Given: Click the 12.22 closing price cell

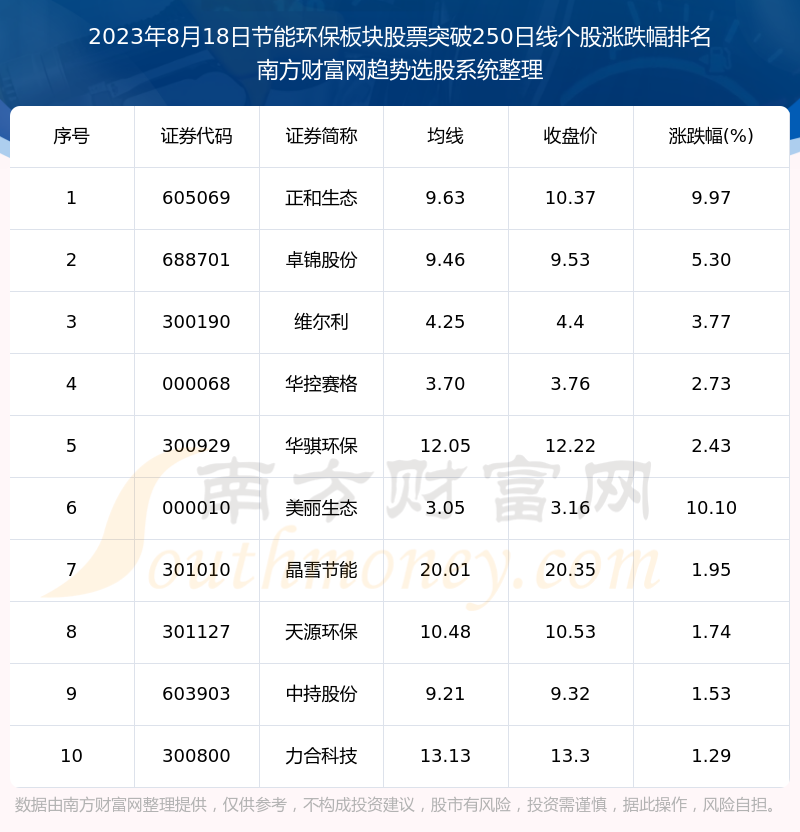Looking at the screenshot, I should [570, 446].
